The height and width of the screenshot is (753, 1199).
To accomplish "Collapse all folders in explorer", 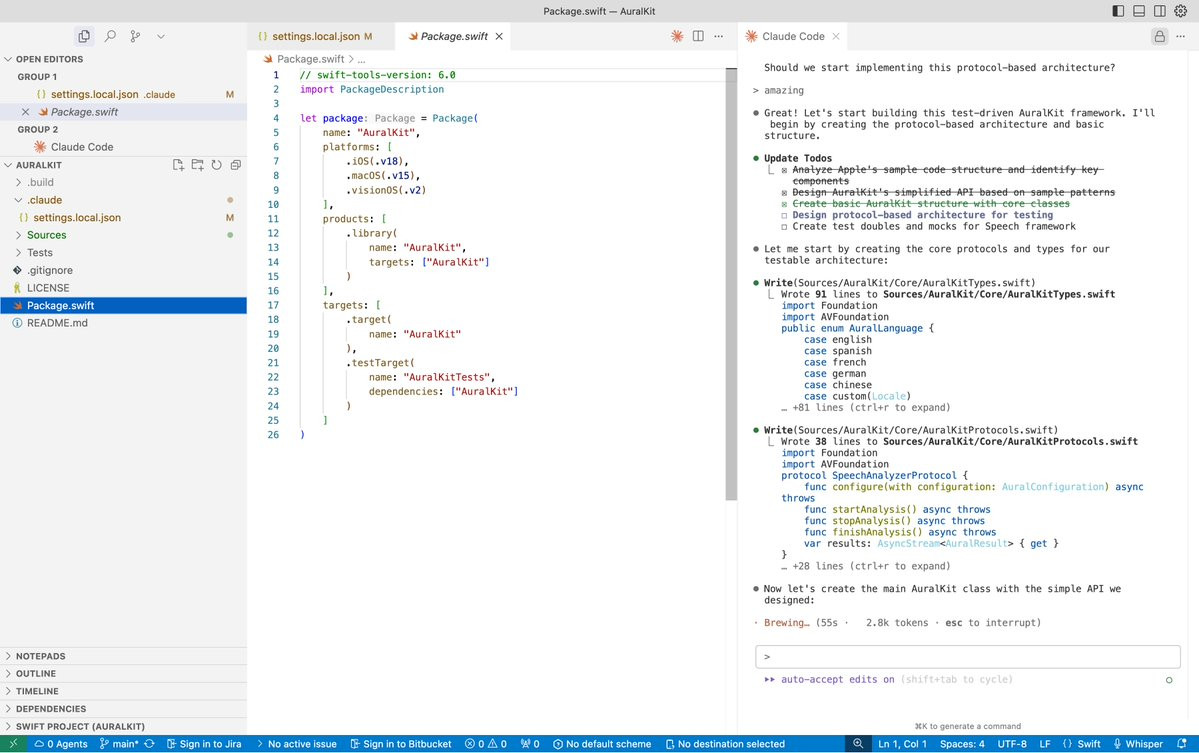I will point(235,165).
